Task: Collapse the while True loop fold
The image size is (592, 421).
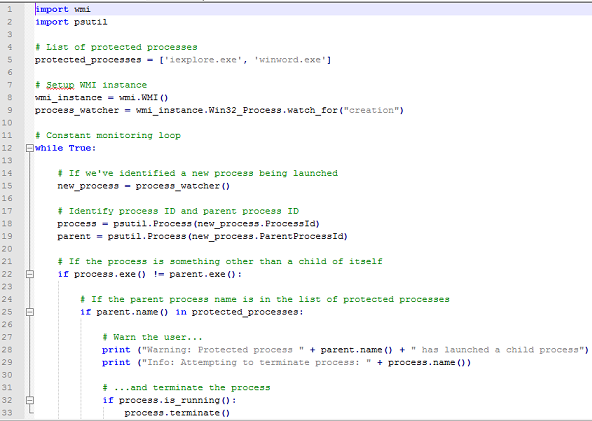Action: [30, 148]
